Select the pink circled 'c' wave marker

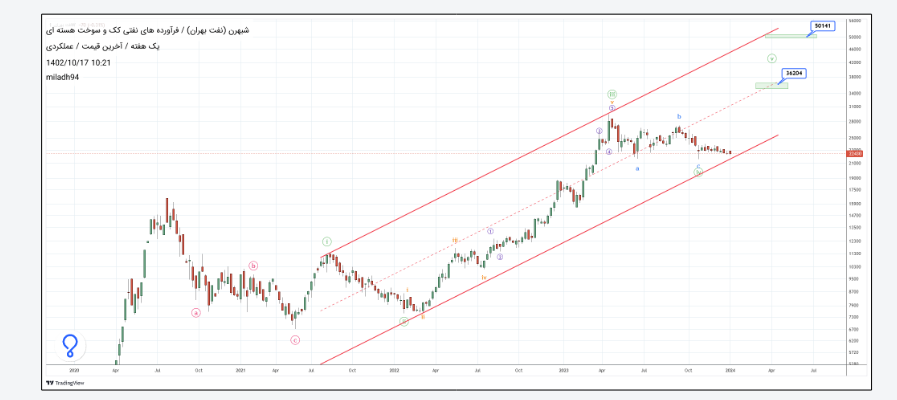tap(295, 340)
